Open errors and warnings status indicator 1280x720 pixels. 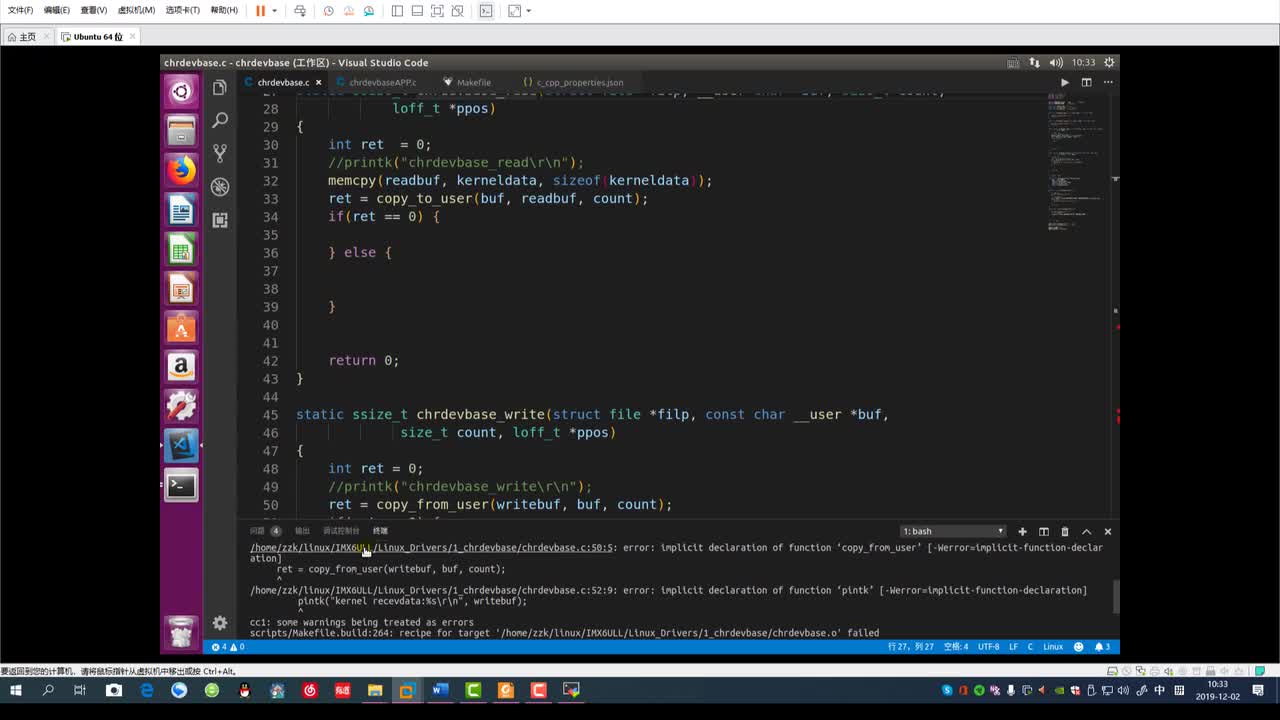(x=228, y=647)
